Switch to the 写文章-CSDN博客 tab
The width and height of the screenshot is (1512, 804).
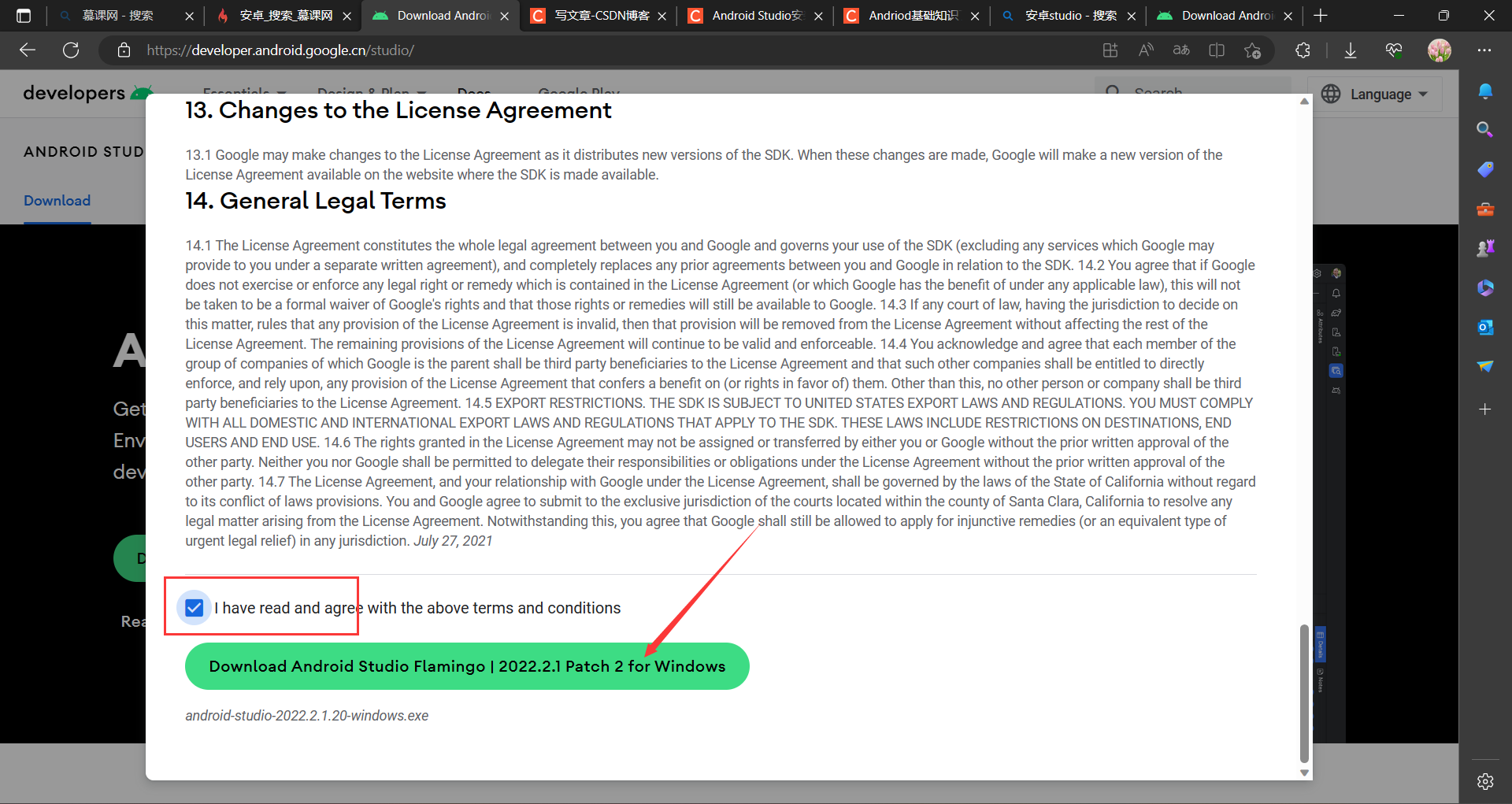pos(602,16)
